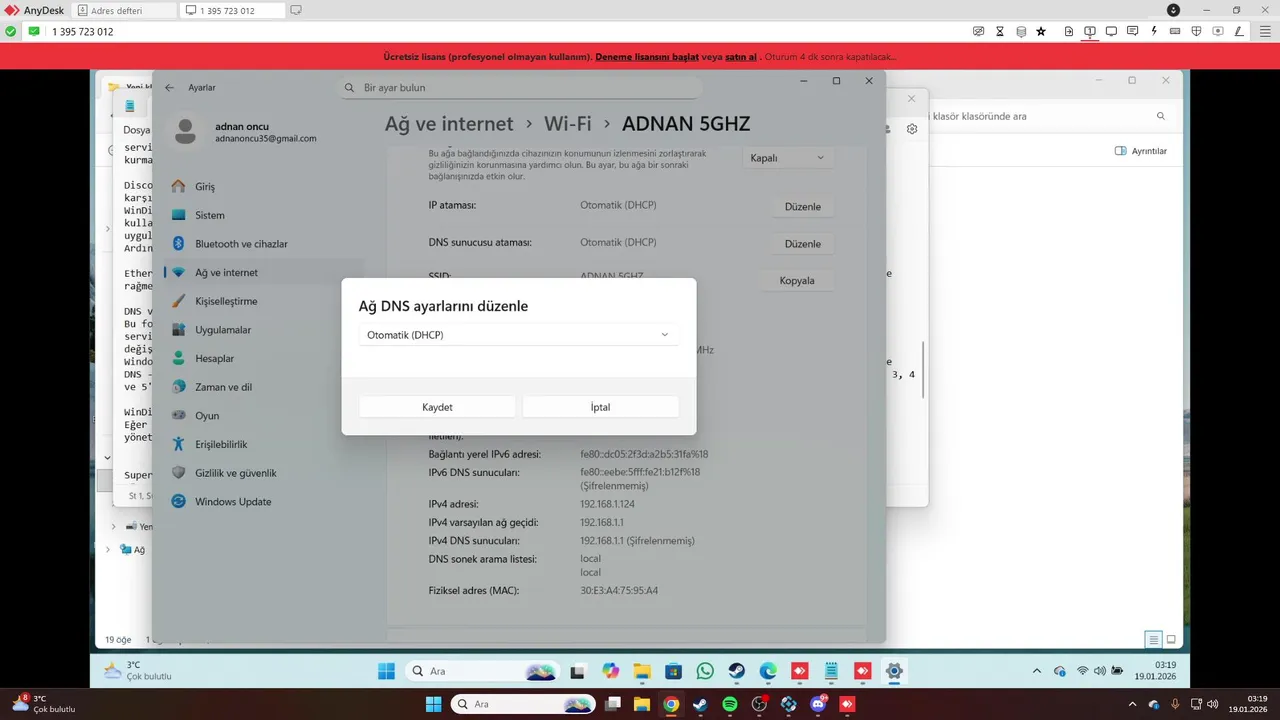Click AnyDesk session timer hourglass icon

(1000, 31)
